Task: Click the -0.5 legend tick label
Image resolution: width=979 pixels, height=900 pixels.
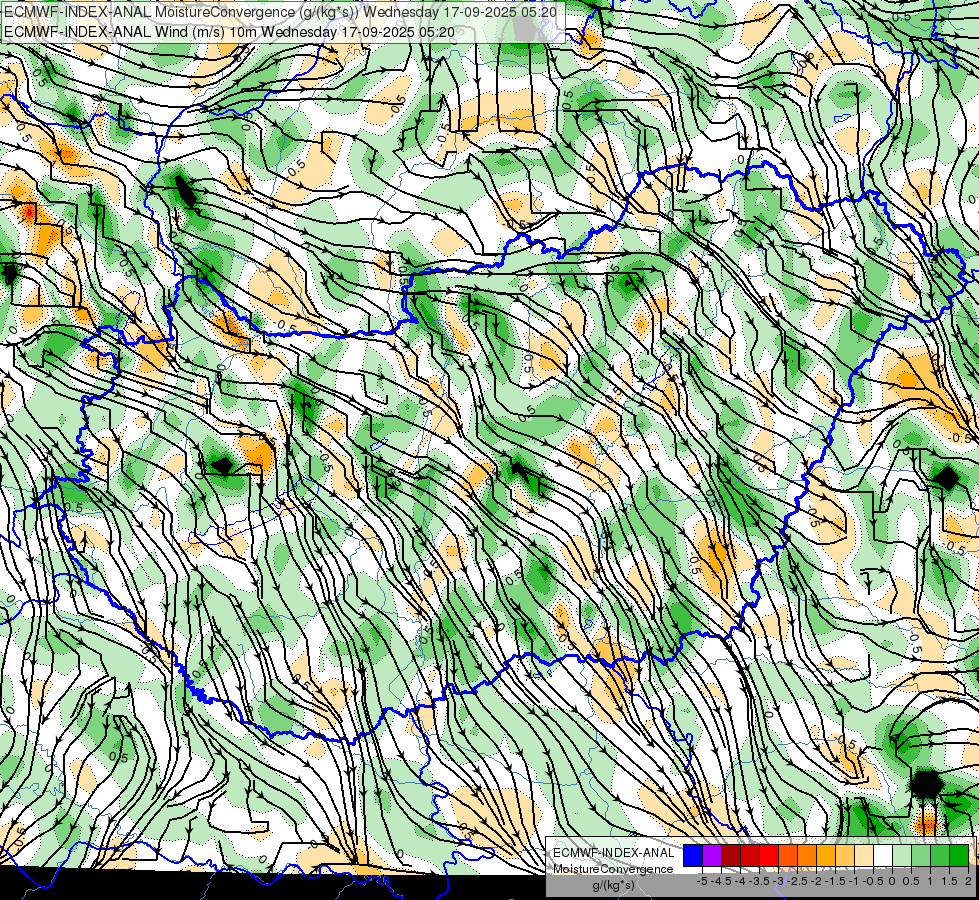Action: click(873, 881)
